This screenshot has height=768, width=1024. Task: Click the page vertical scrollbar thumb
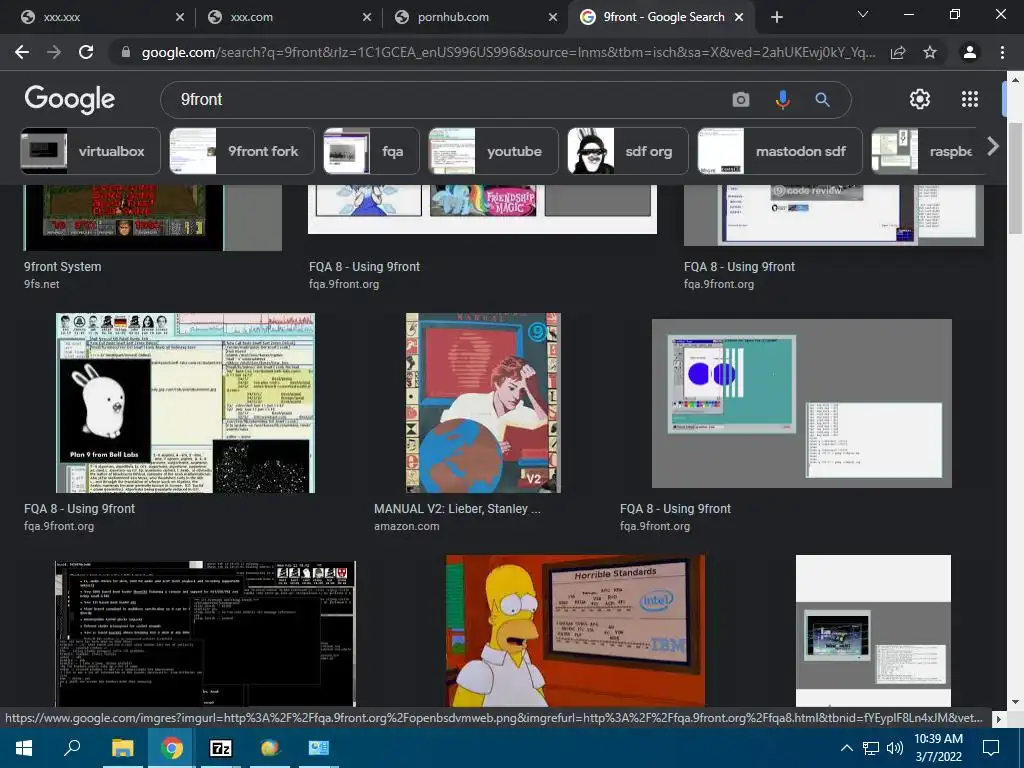pos(1015,176)
